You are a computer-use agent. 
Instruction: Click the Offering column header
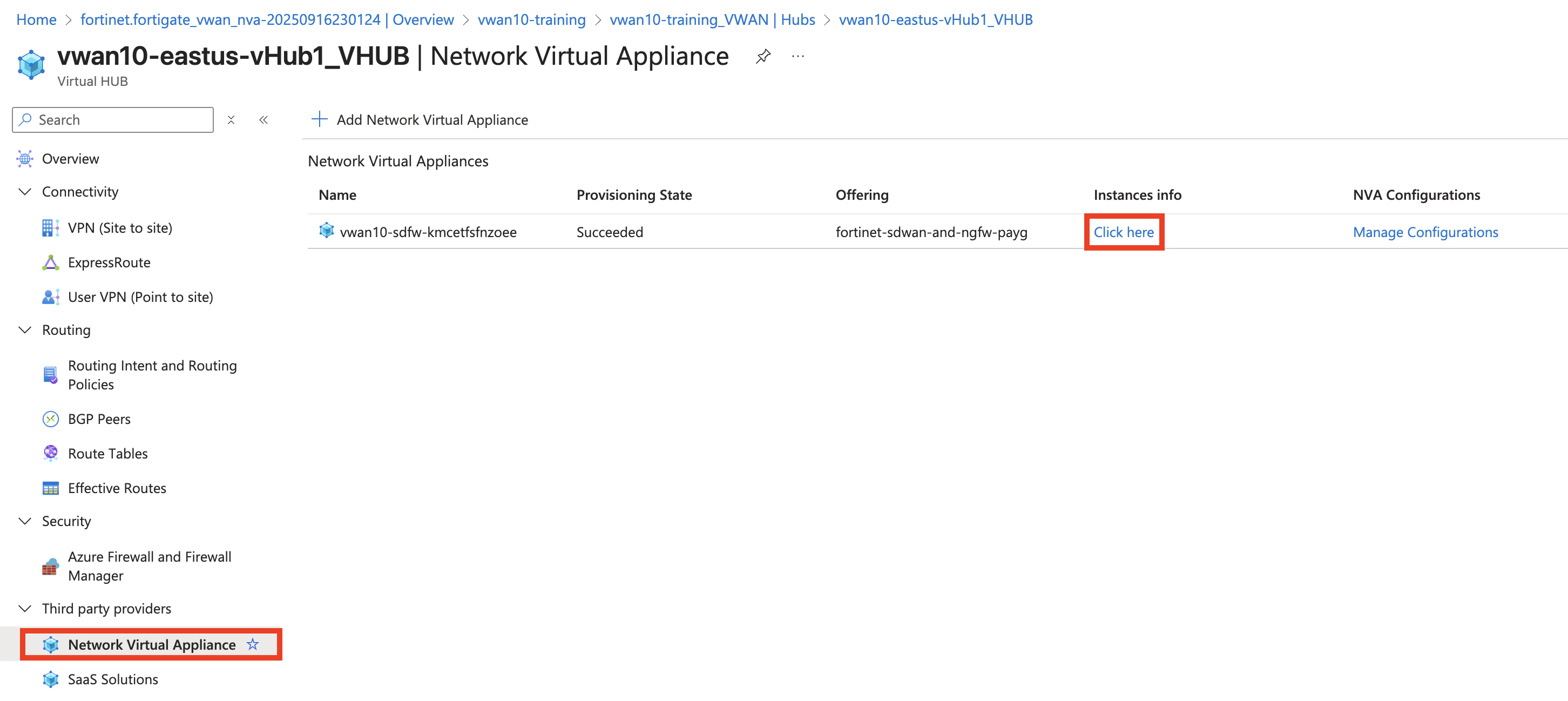pyautogui.click(x=861, y=195)
